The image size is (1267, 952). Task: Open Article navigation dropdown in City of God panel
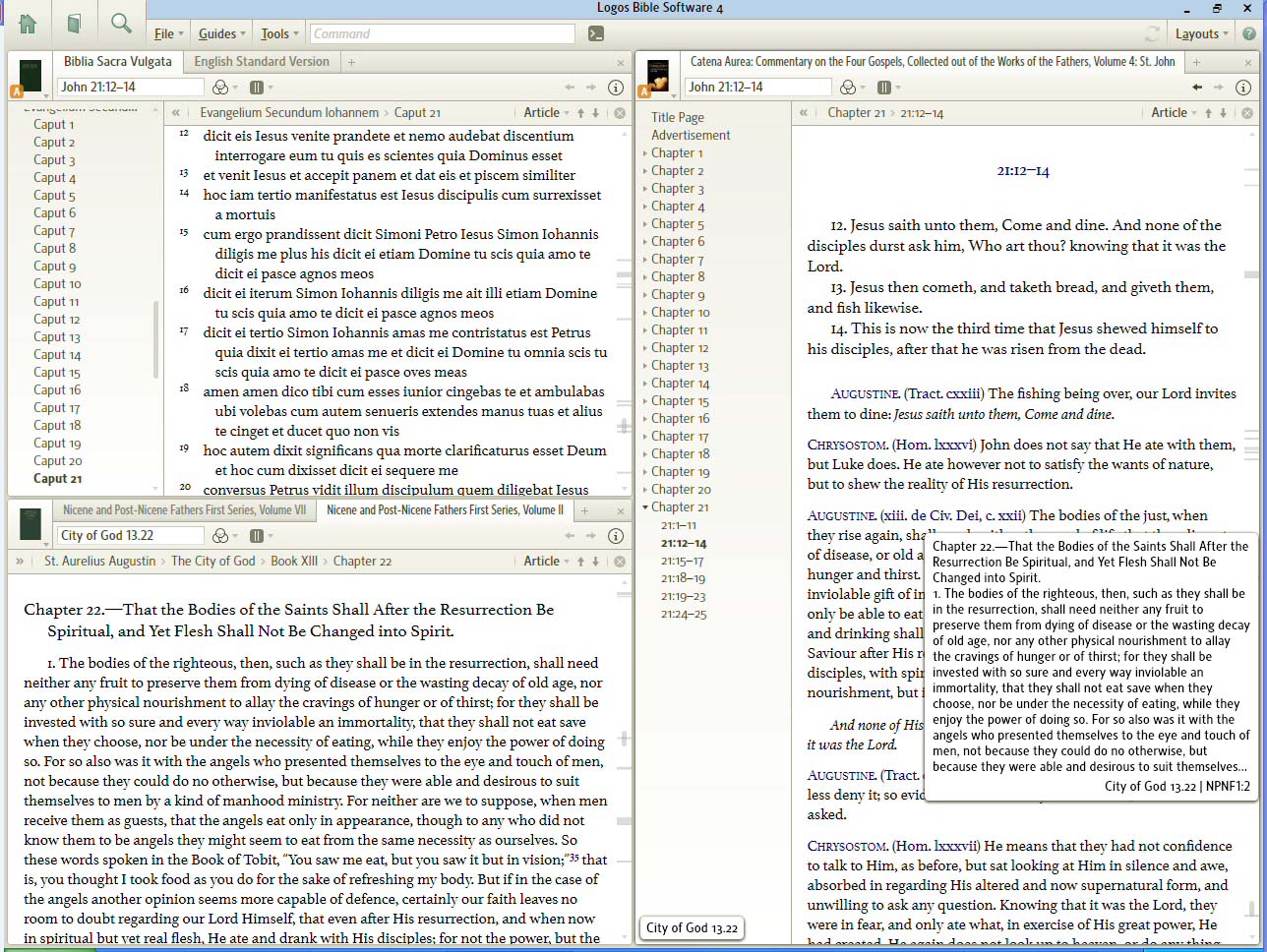pyautogui.click(x=546, y=562)
